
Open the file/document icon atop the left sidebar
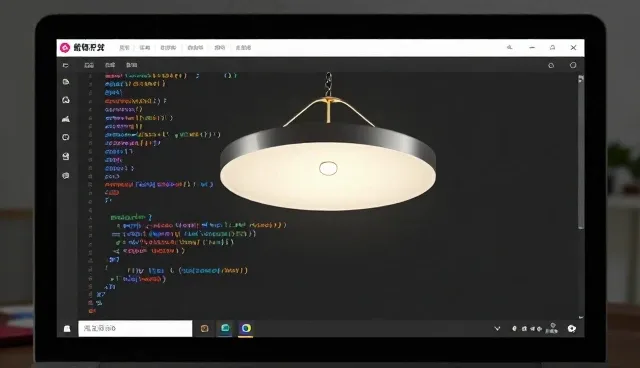[66, 82]
